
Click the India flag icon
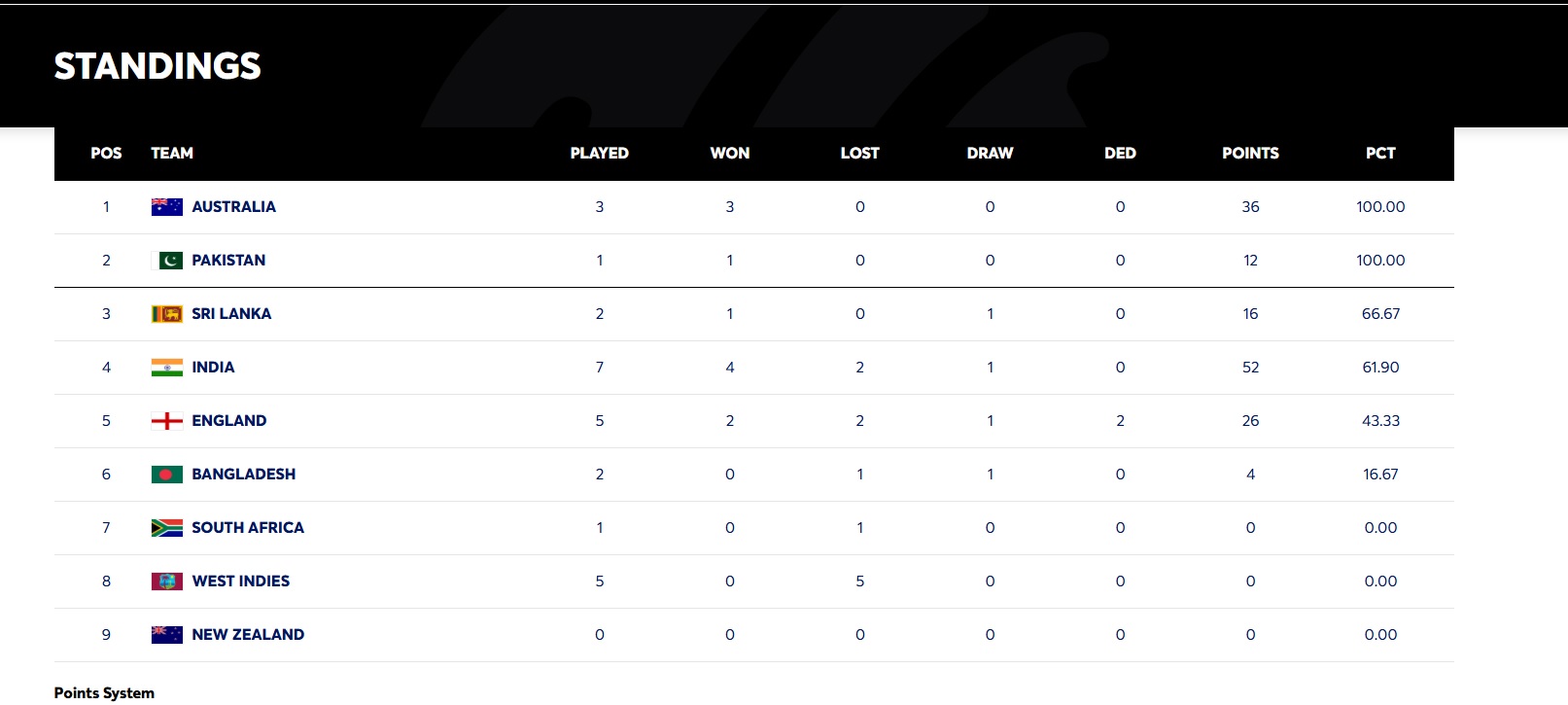[x=167, y=368]
